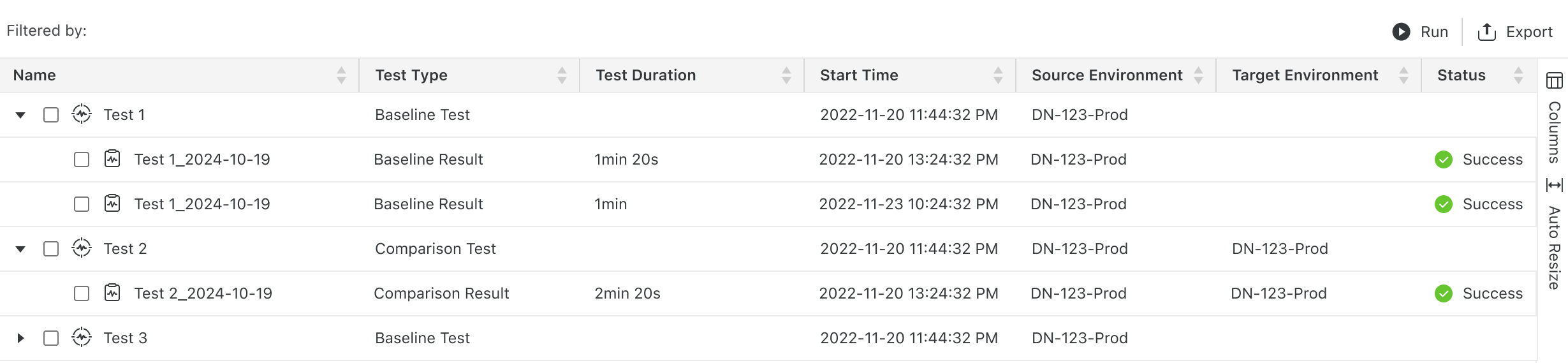Image resolution: width=1568 pixels, height=363 pixels.
Task: Click the Export upload icon
Action: click(x=1486, y=32)
